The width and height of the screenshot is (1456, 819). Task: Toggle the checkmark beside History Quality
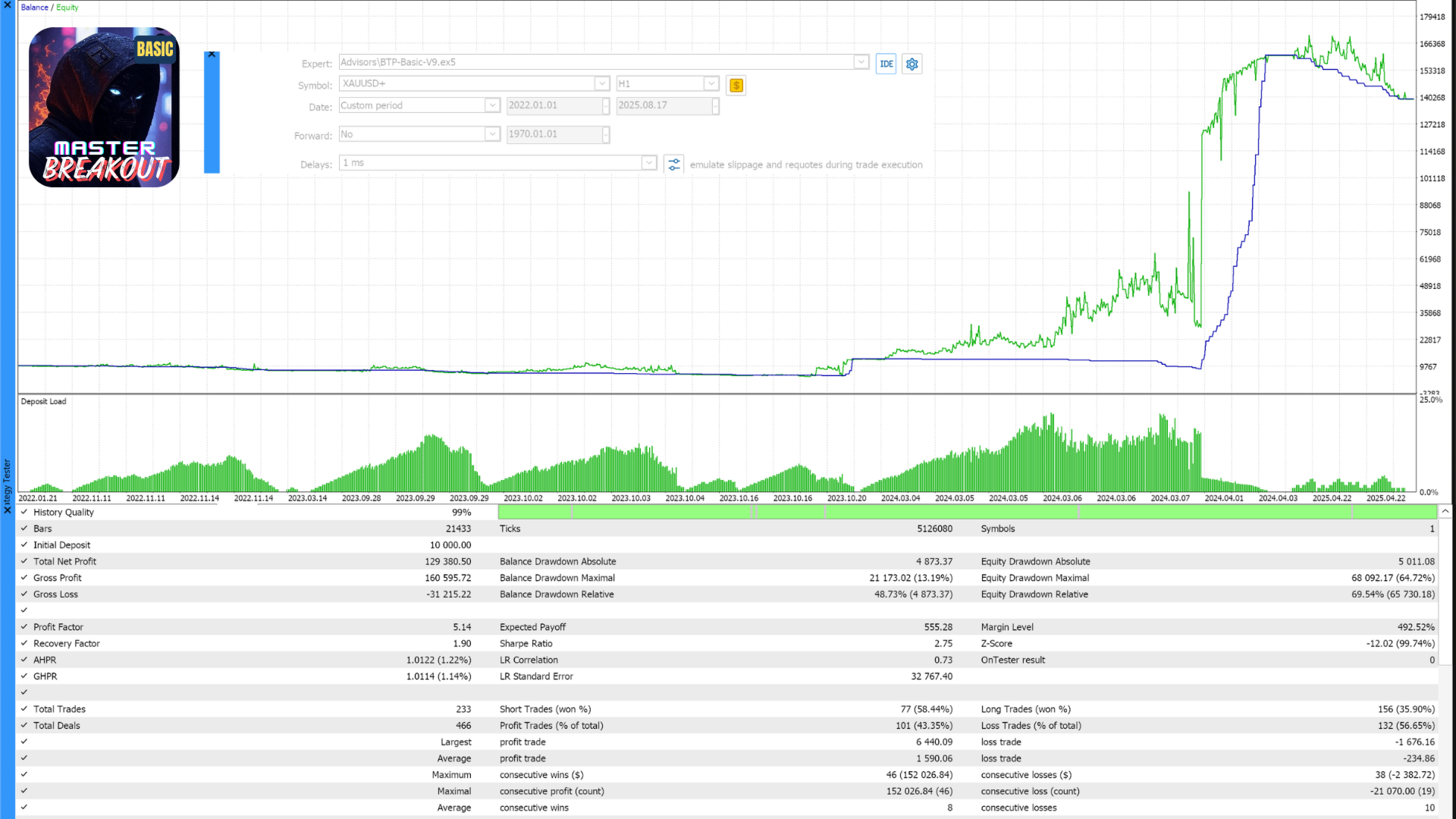click(x=24, y=512)
